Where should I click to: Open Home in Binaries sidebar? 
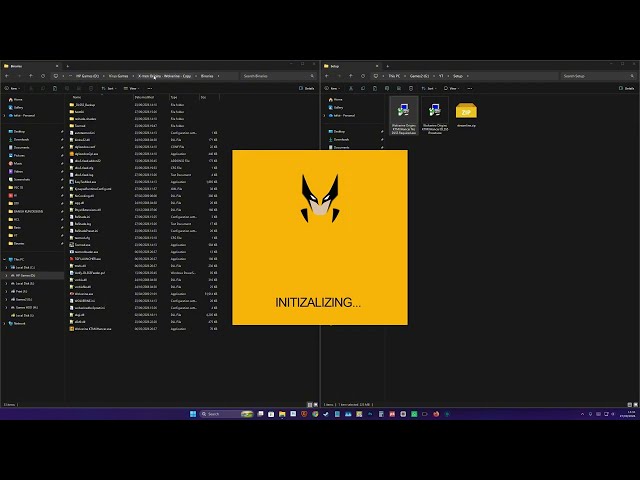[16, 100]
